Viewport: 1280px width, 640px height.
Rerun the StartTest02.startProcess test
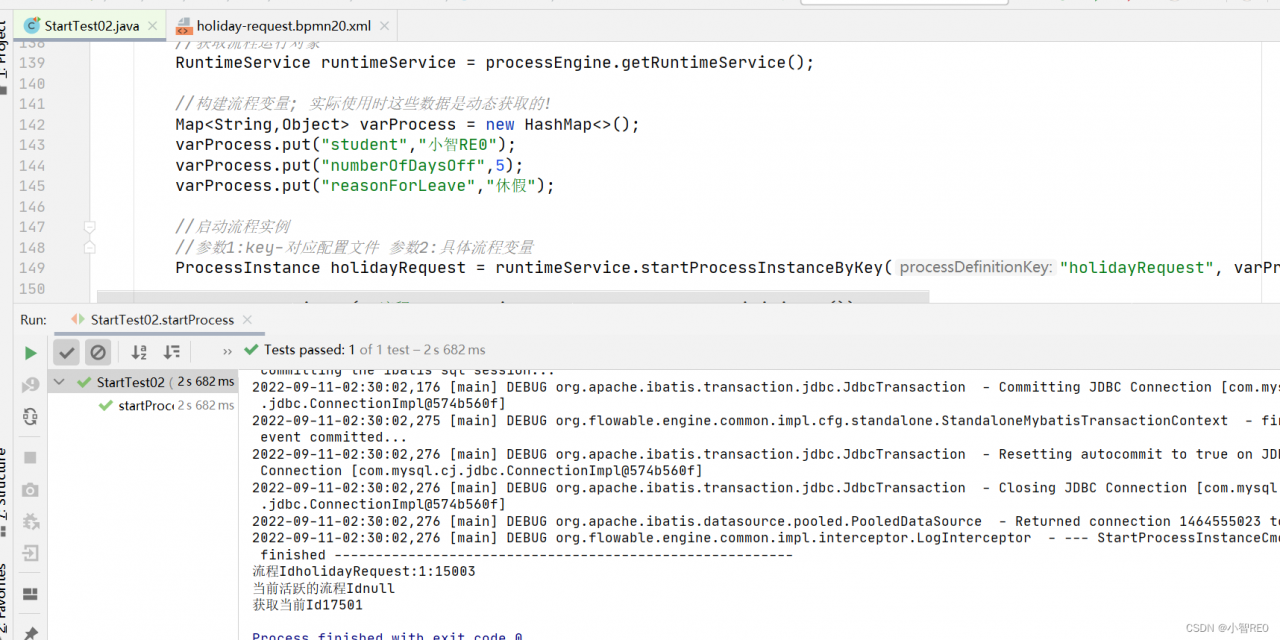pos(31,352)
